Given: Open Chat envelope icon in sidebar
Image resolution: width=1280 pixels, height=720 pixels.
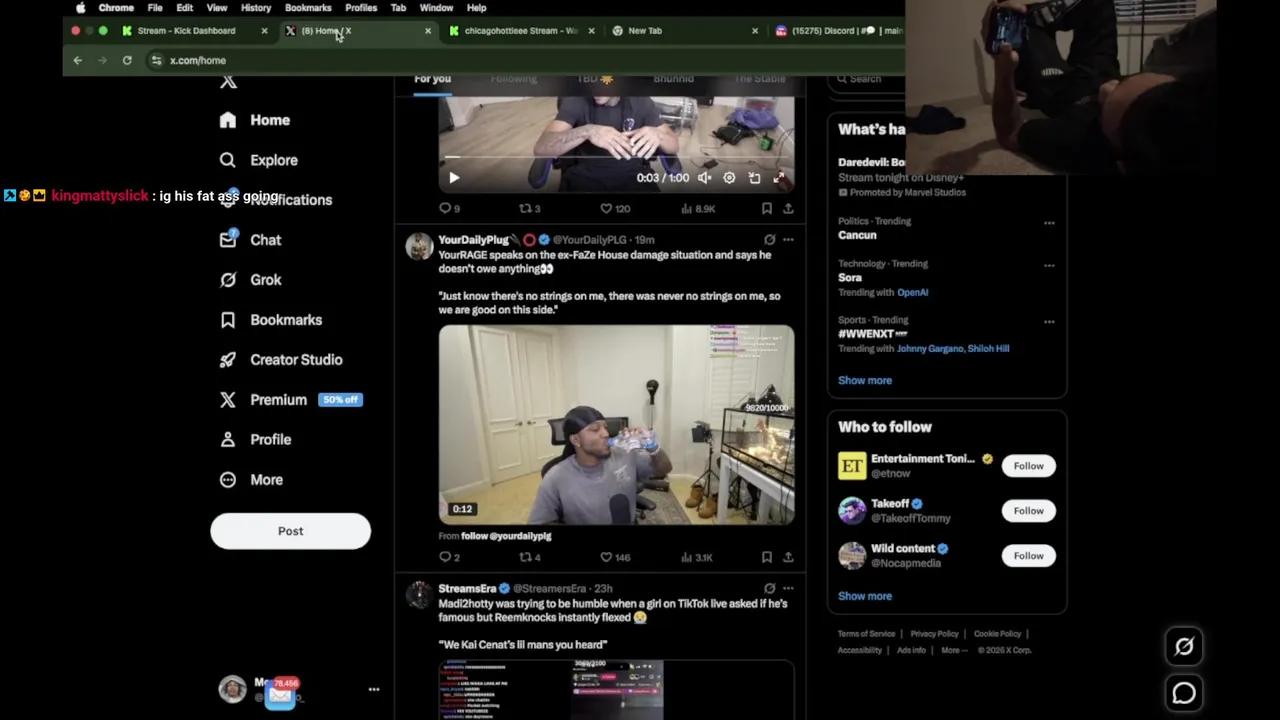Looking at the screenshot, I should (228, 240).
